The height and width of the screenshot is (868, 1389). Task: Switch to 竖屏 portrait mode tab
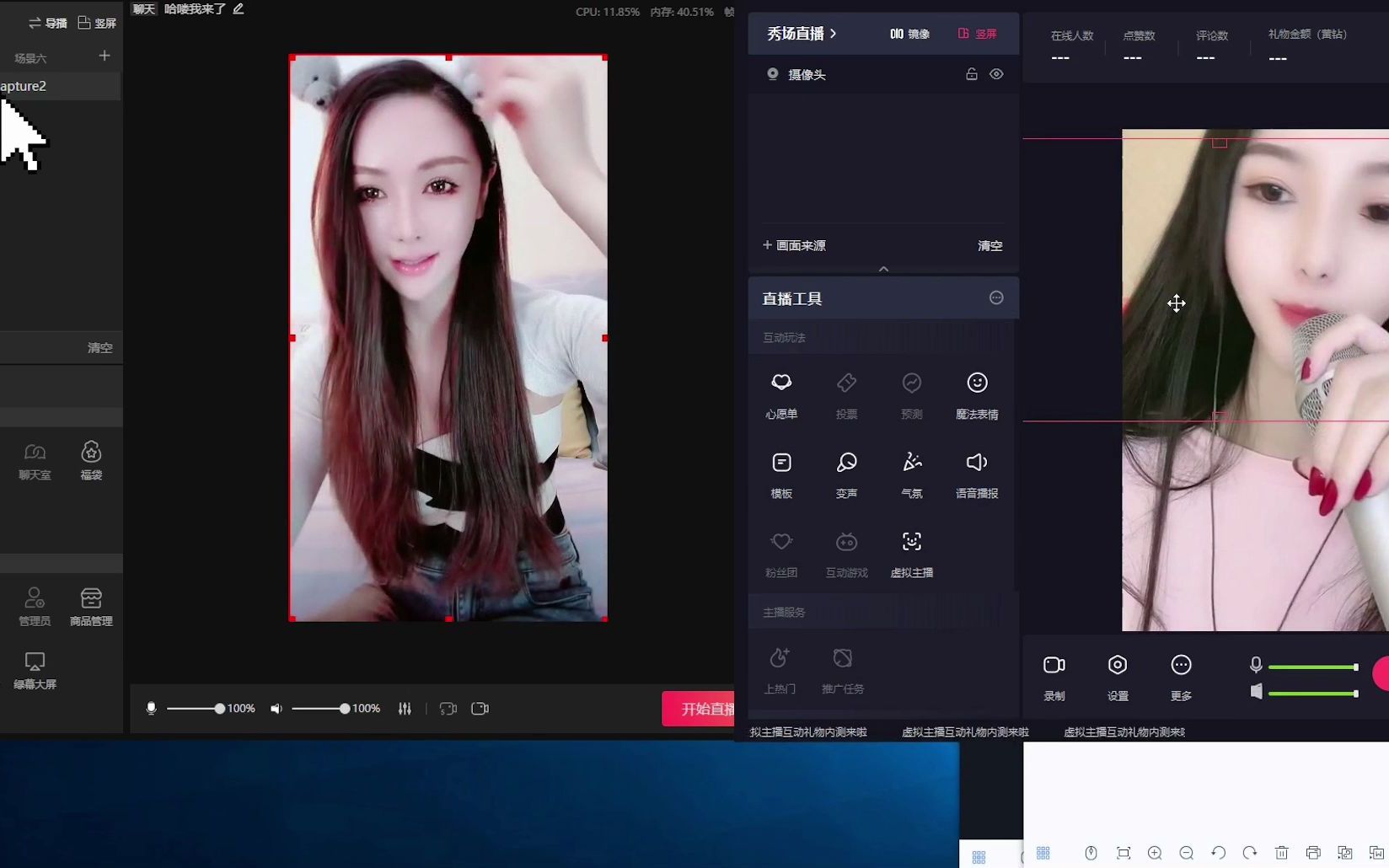coord(978,34)
